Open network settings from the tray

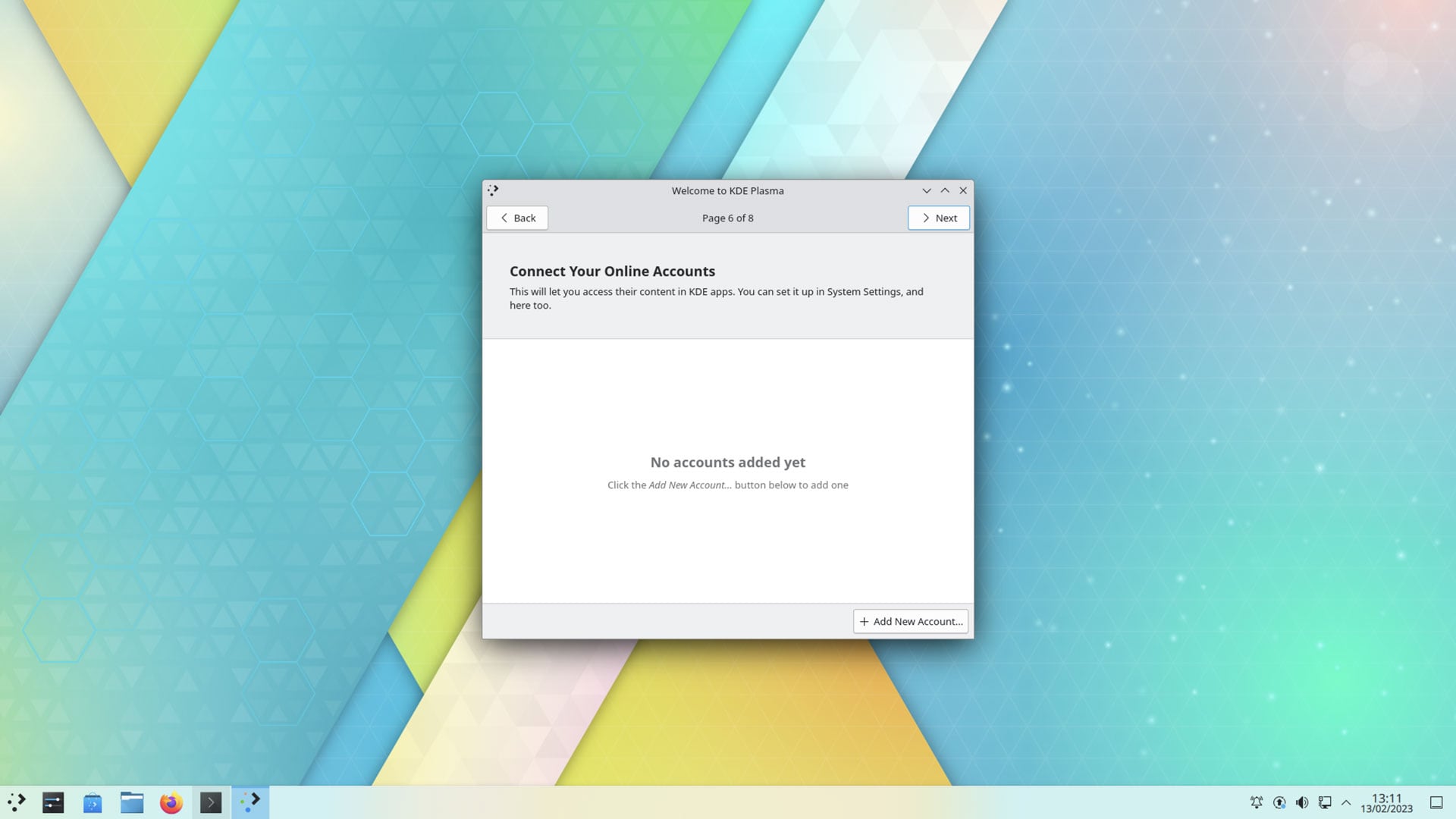[1326, 802]
